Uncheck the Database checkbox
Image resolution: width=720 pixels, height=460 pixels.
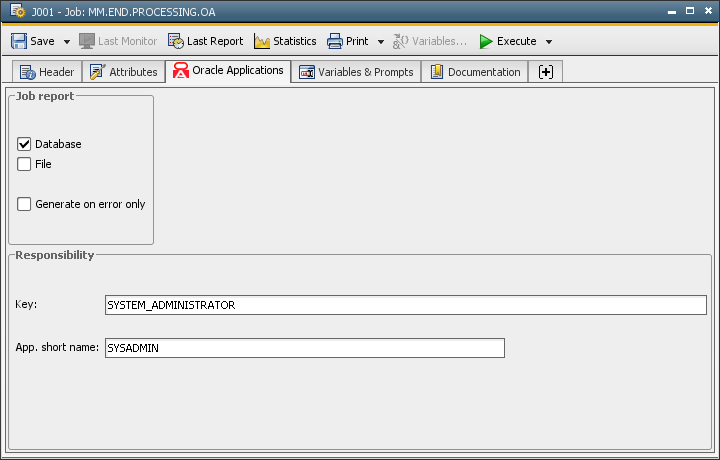25,144
